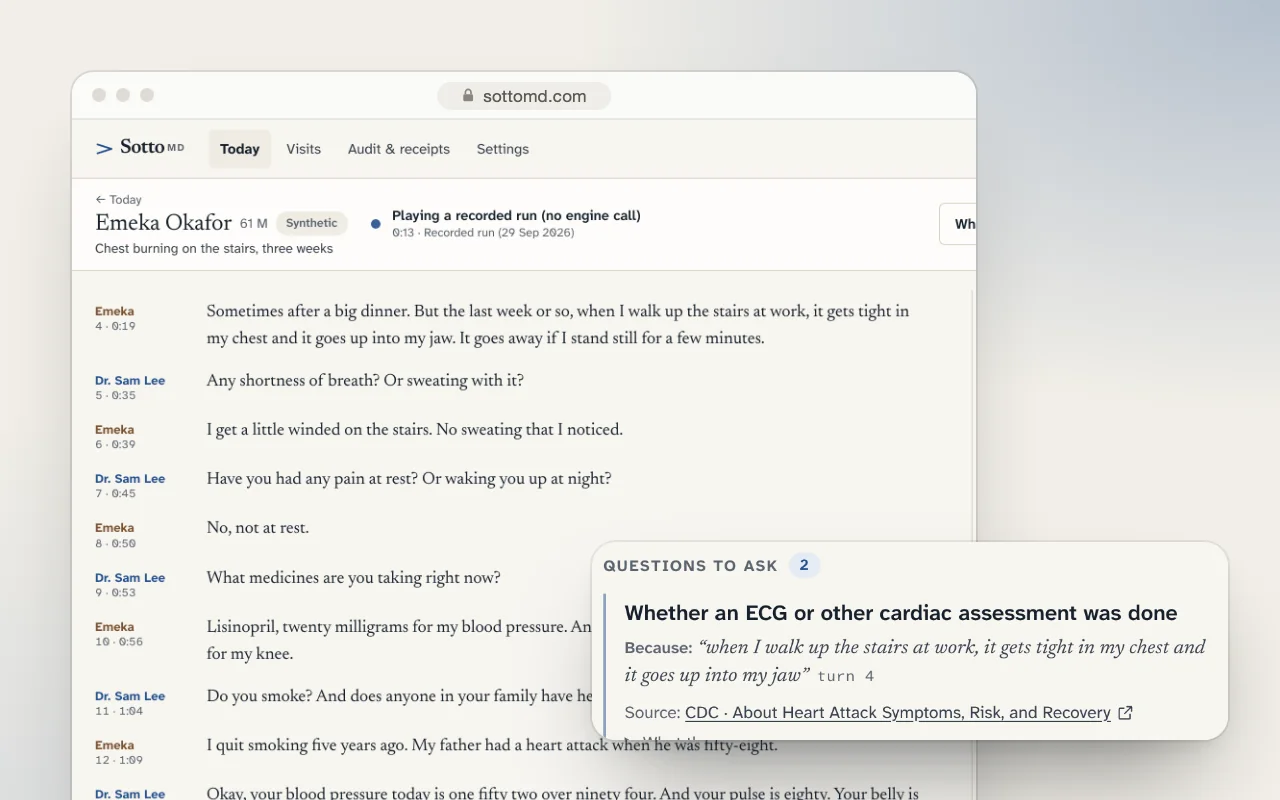The width and height of the screenshot is (1280, 800).
Task: Select the shortness of breath question line
Action: pyautogui.click(x=365, y=381)
